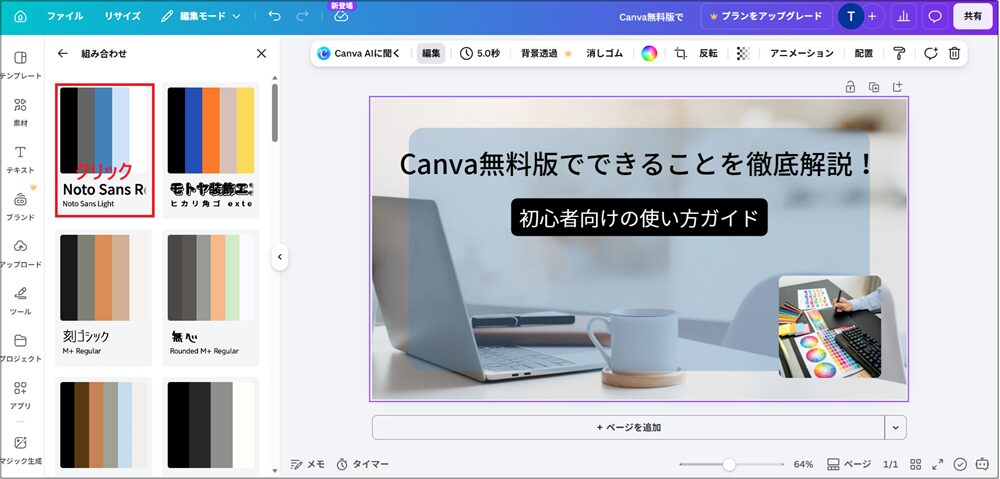
Task: Select the ヒカリ角ゴ orange-yellow palette combination
Action: coord(210,150)
